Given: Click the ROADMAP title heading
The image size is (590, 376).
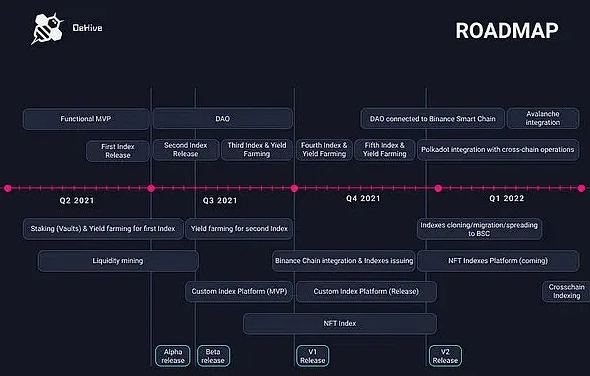Looking at the screenshot, I should pos(507,30).
